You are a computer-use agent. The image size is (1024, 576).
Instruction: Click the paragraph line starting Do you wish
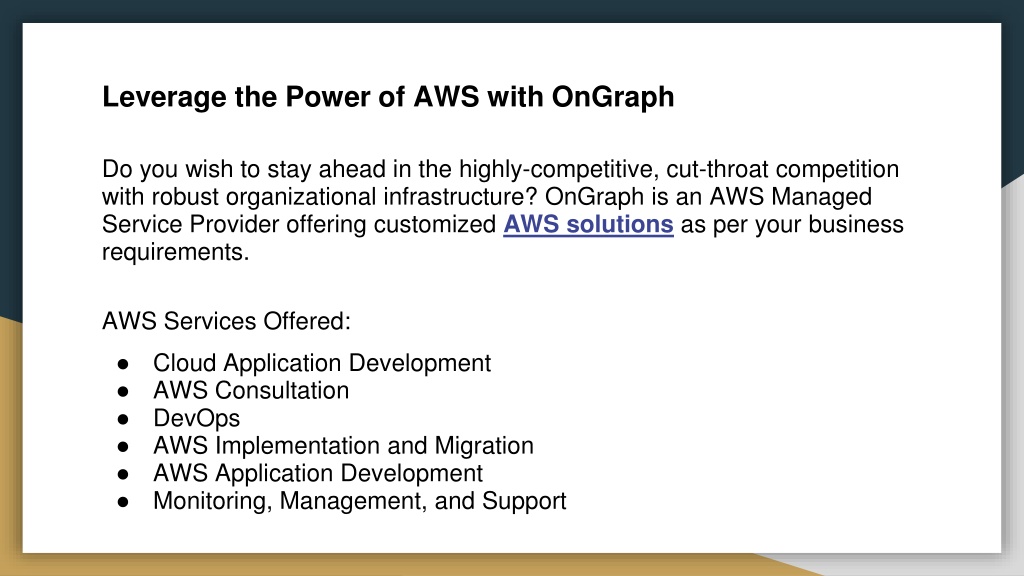coord(500,169)
